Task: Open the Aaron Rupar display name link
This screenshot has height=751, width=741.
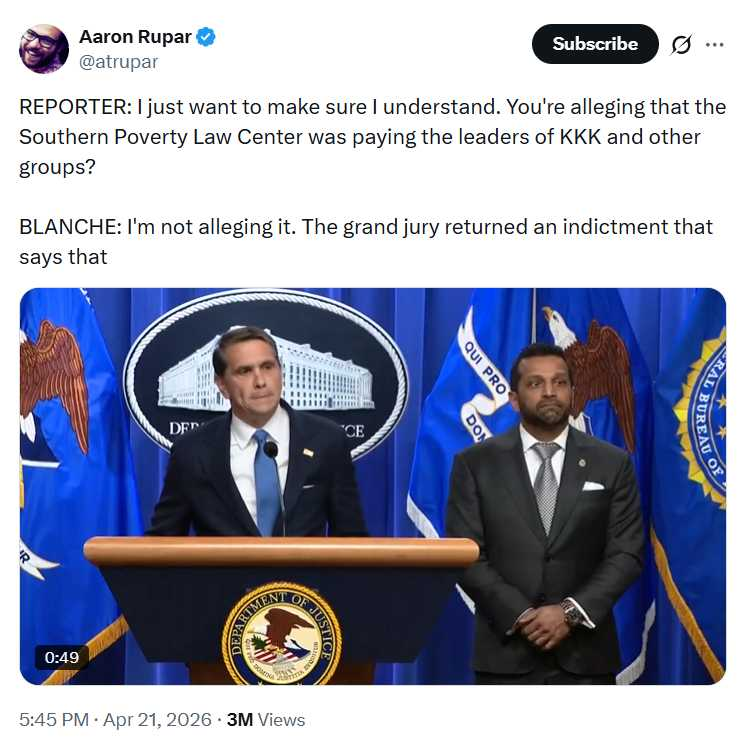Action: click(x=134, y=38)
